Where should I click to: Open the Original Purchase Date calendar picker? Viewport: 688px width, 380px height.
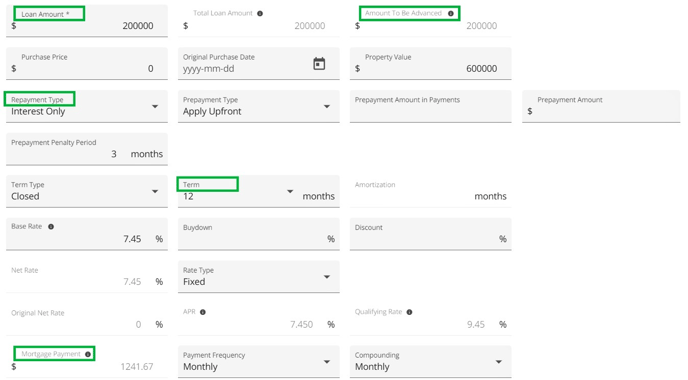point(319,64)
